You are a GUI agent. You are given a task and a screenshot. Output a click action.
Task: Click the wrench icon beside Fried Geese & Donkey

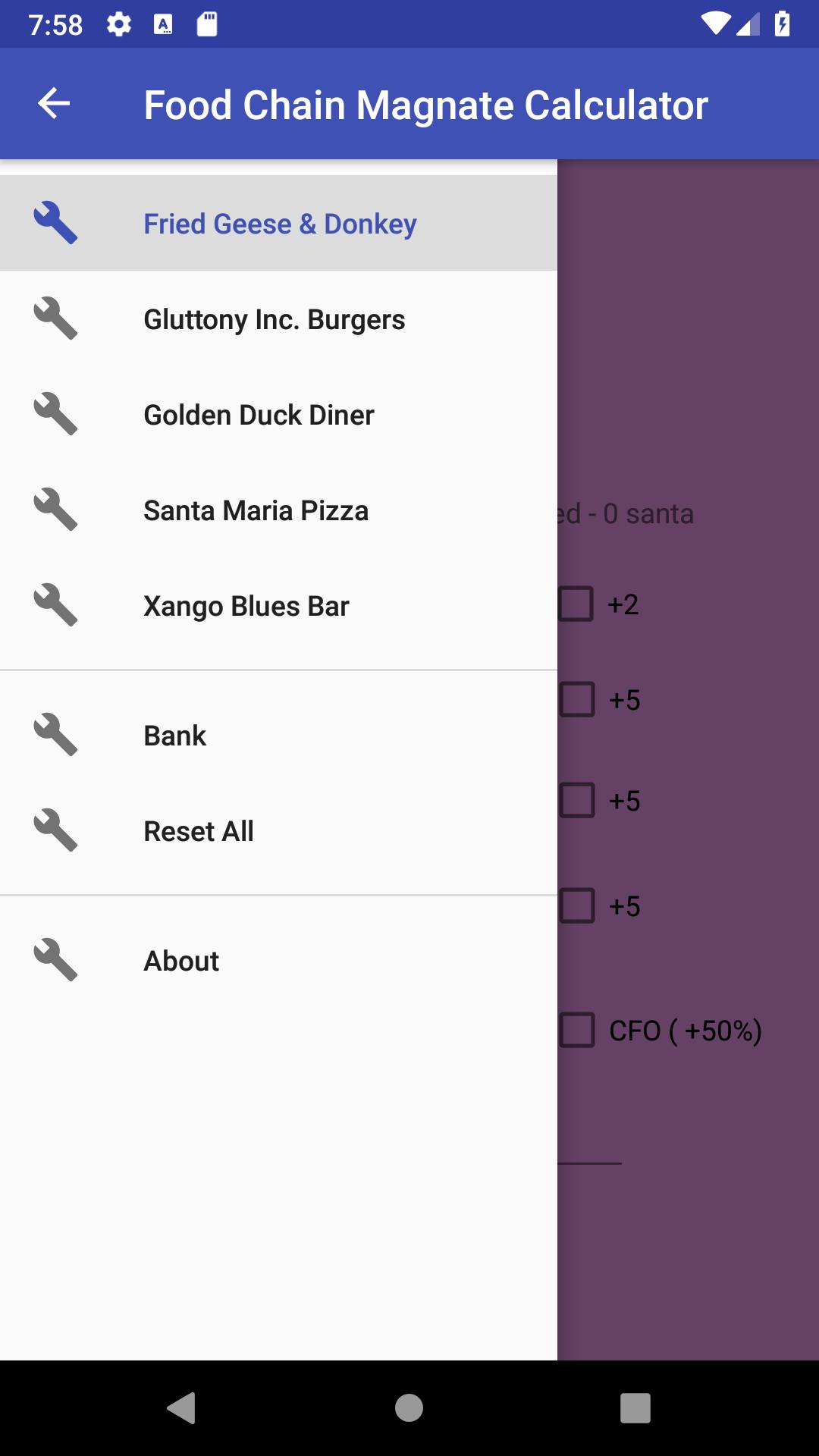click(55, 223)
